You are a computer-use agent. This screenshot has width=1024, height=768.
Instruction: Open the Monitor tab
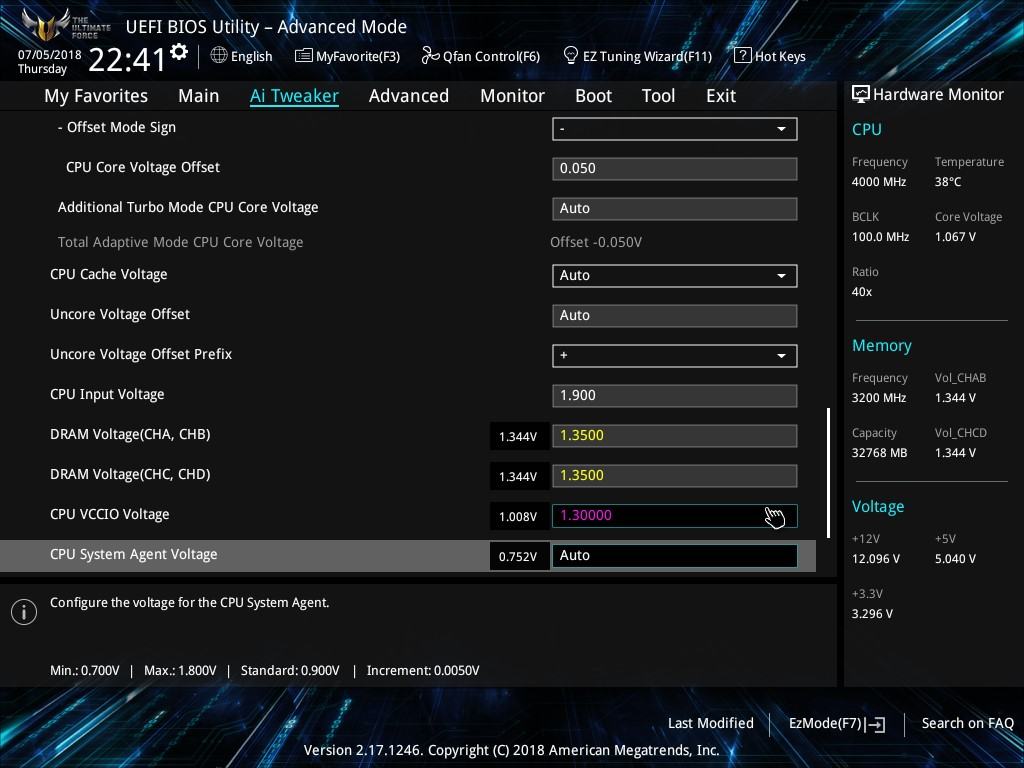coord(512,96)
